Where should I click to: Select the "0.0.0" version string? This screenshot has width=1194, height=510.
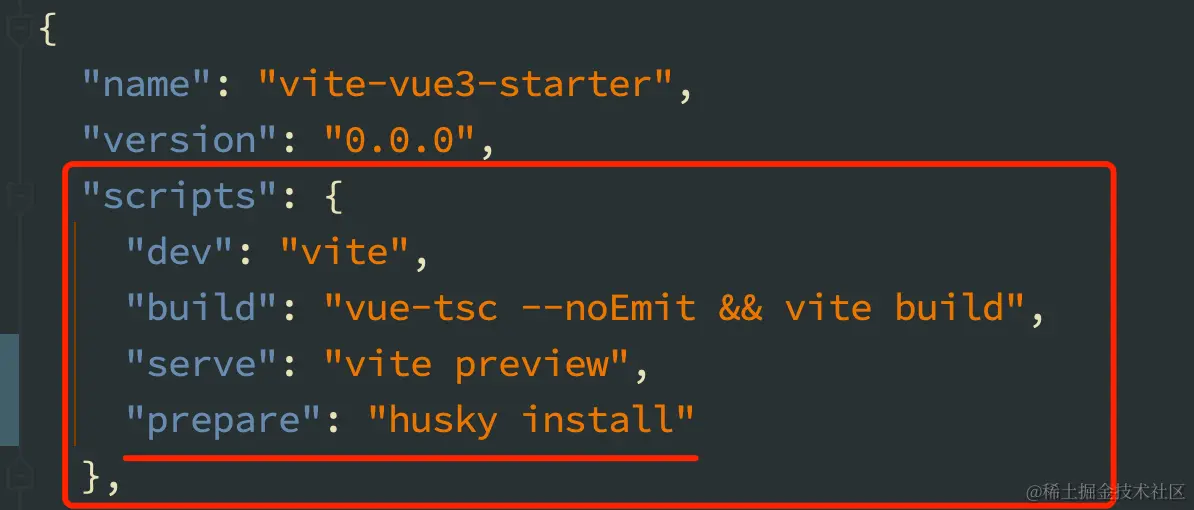point(401,140)
